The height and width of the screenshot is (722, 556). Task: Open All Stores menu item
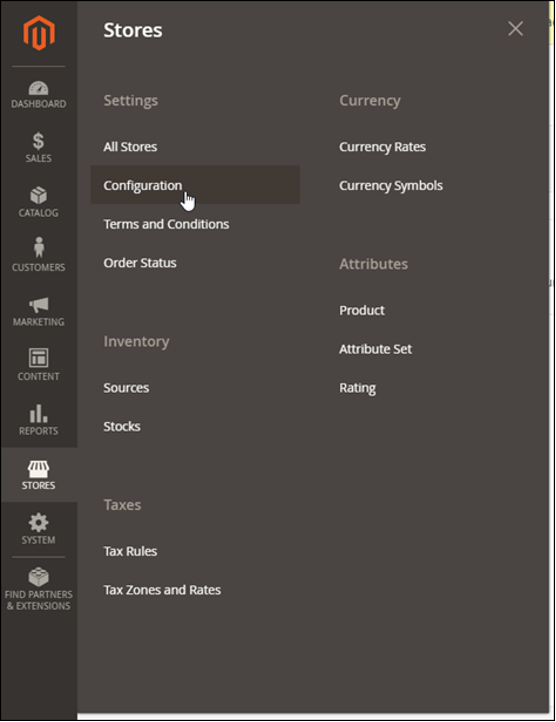click(x=130, y=146)
